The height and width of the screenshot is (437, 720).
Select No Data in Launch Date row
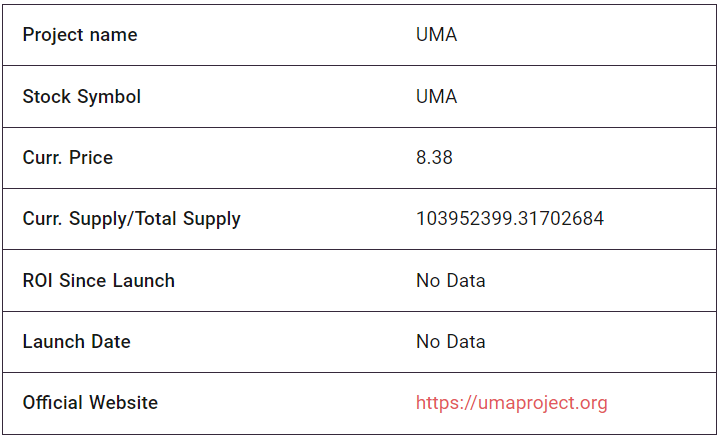click(x=450, y=342)
